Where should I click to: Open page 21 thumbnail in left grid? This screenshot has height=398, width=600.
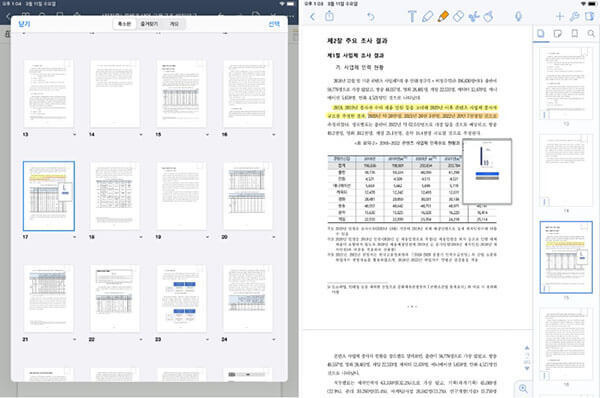pyautogui.click(x=48, y=298)
